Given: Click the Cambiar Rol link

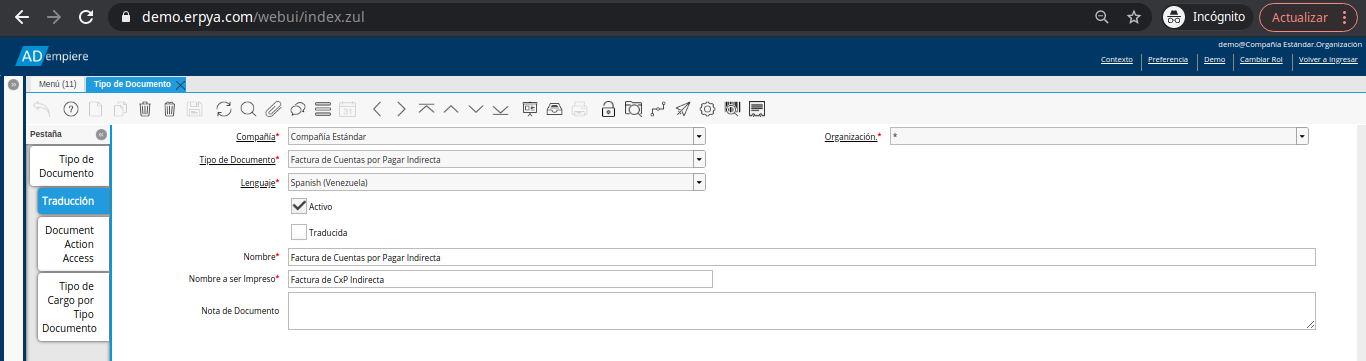Looking at the screenshot, I should 1261,60.
